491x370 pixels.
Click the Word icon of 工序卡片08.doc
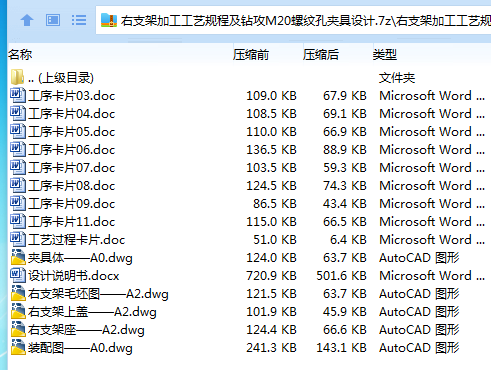pyautogui.click(x=18, y=185)
